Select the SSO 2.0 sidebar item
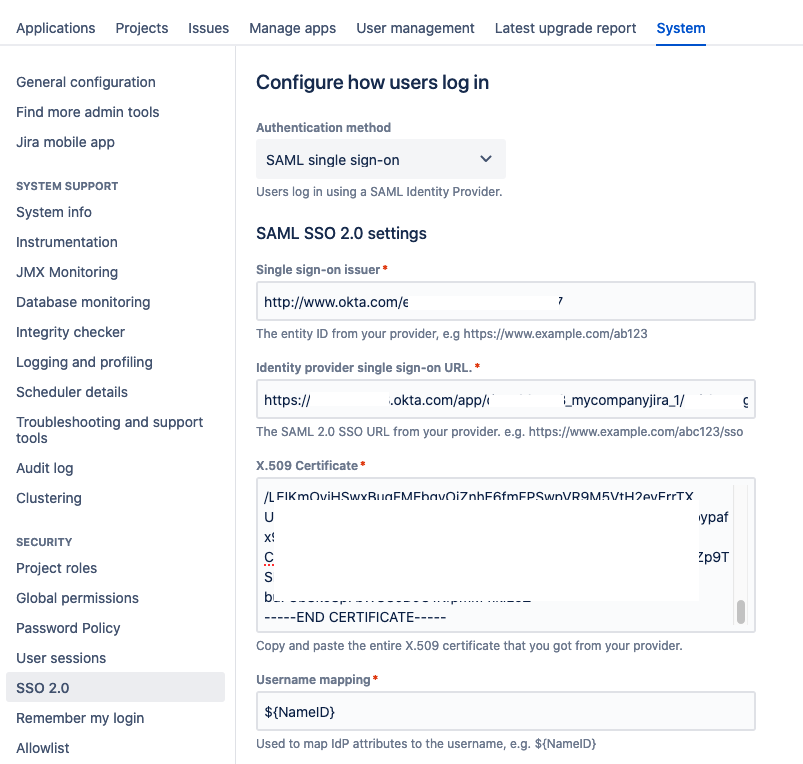The height and width of the screenshot is (764, 803). click(x=42, y=688)
